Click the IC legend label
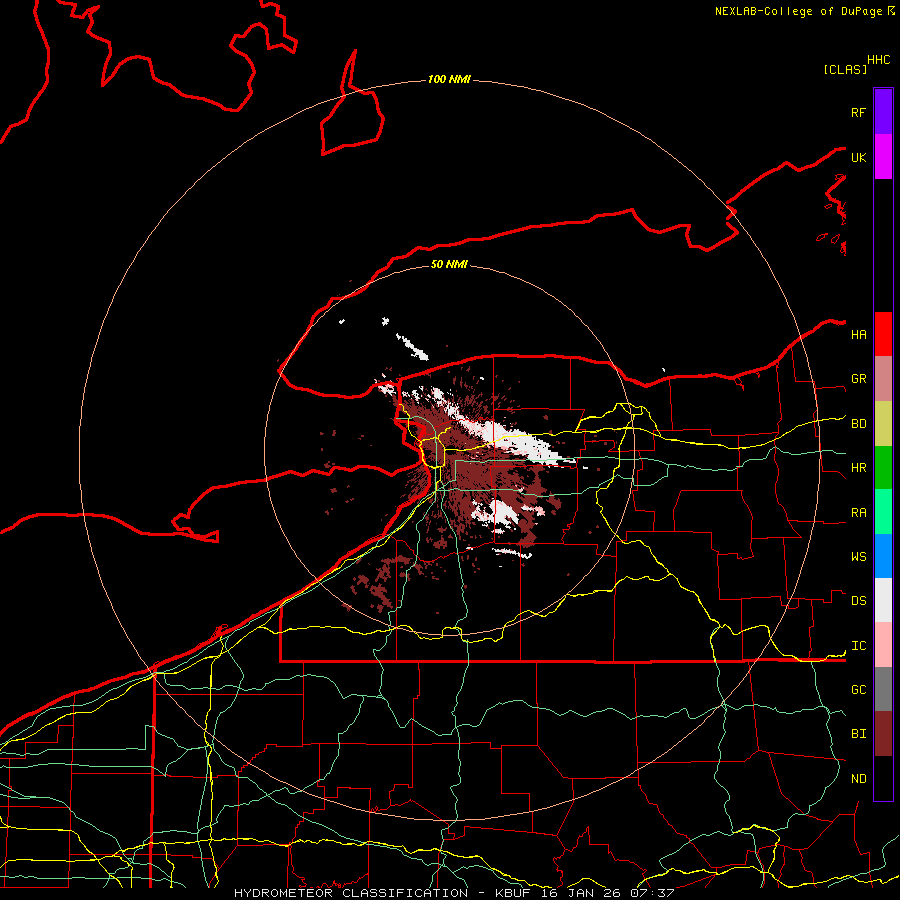The width and height of the screenshot is (900, 900). [858, 646]
